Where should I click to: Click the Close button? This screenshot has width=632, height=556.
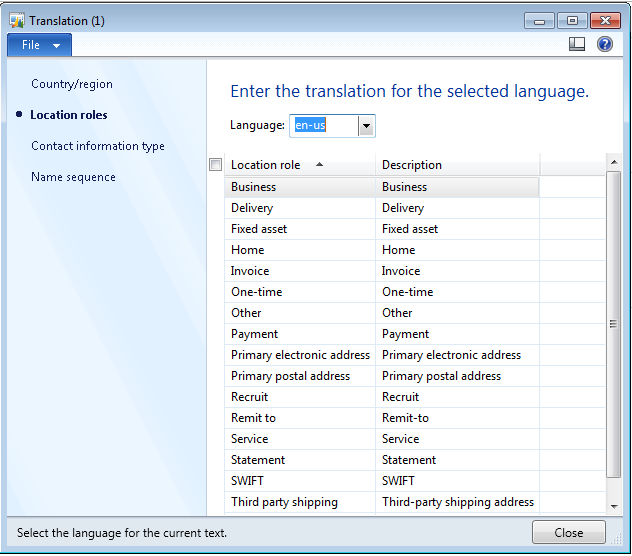pyautogui.click(x=568, y=533)
